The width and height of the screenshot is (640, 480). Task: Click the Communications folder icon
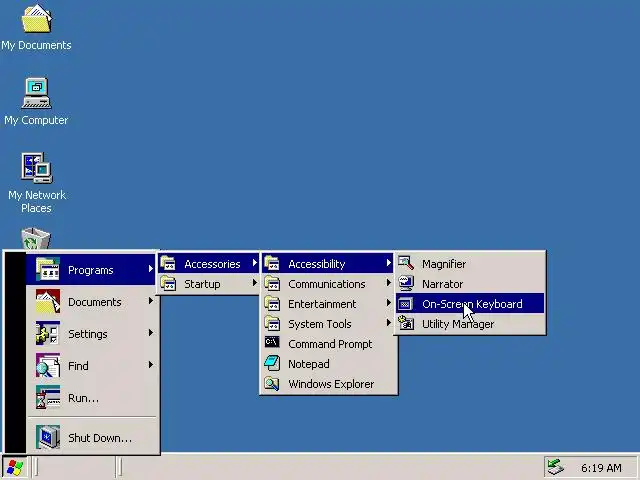(x=272, y=284)
